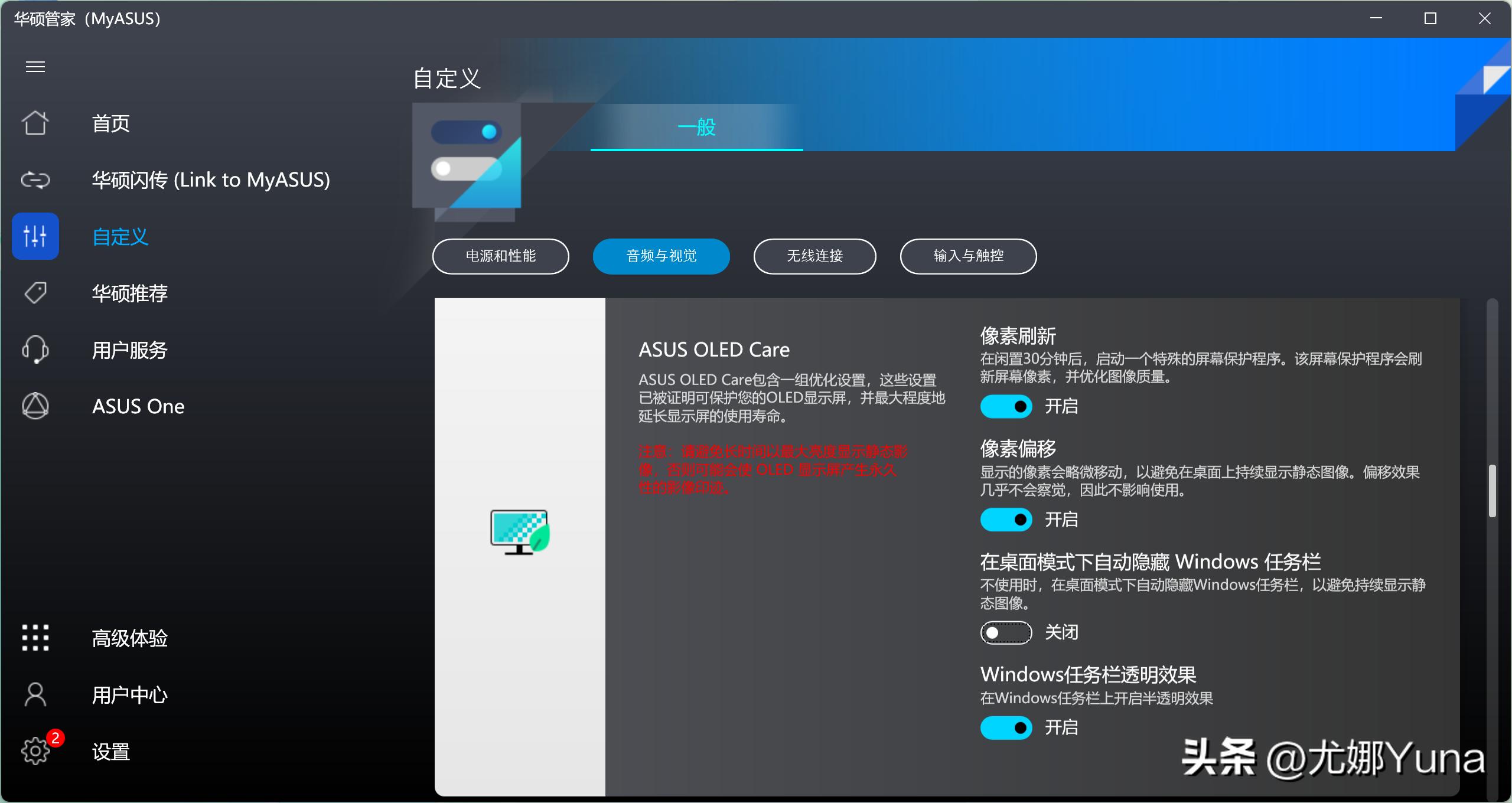Viewport: 1512px width, 803px height.
Task: Open the ASUS One section
Action: point(138,406)
